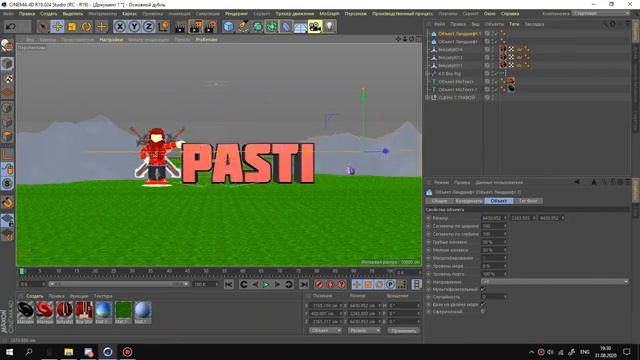Jump to the start of the animation
Screen dimensions: 640x360
[x=229, y=284]
